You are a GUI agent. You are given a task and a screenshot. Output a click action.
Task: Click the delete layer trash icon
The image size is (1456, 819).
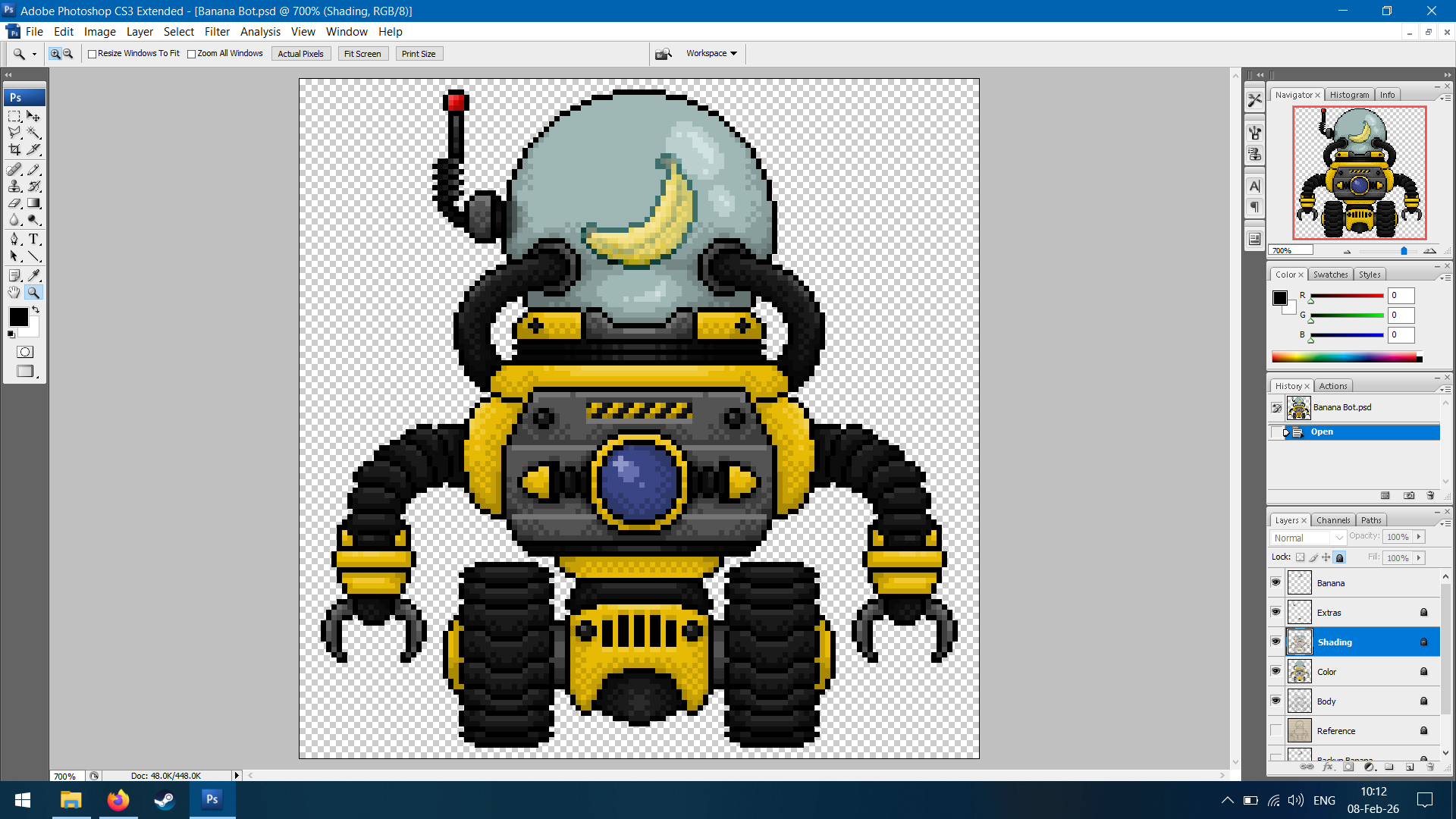(x=1430, y=767)
